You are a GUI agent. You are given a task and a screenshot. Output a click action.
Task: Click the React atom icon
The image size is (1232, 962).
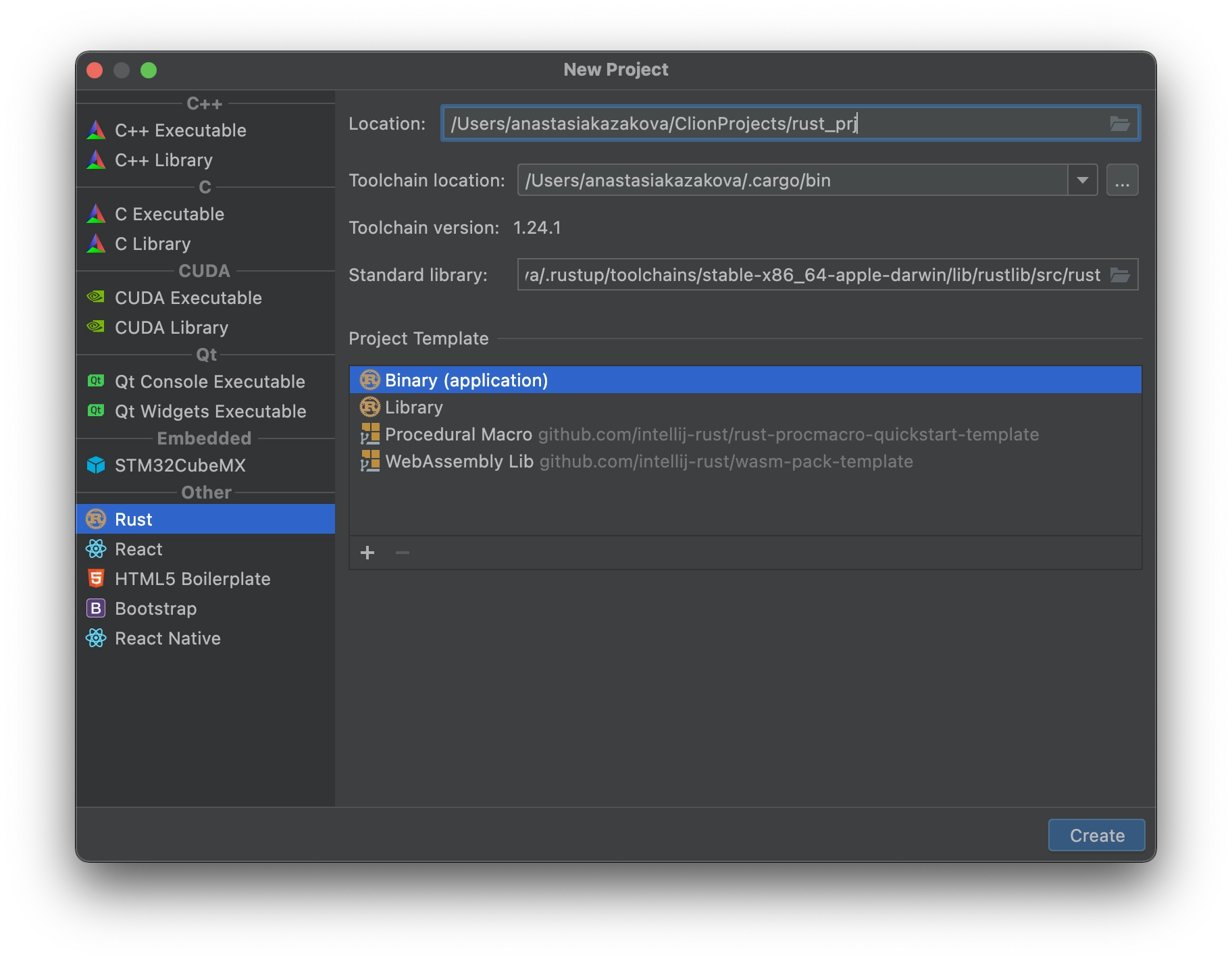(96, 549)
